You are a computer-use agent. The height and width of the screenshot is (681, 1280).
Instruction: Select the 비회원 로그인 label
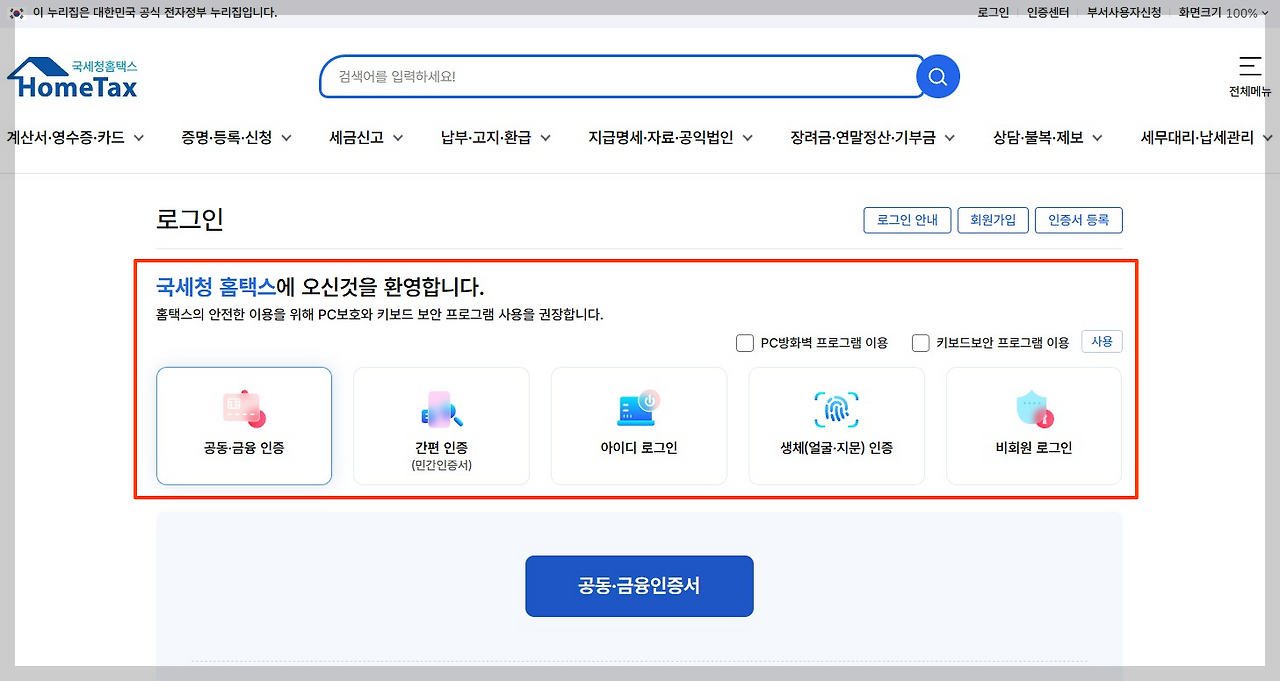pos(1034,448)
